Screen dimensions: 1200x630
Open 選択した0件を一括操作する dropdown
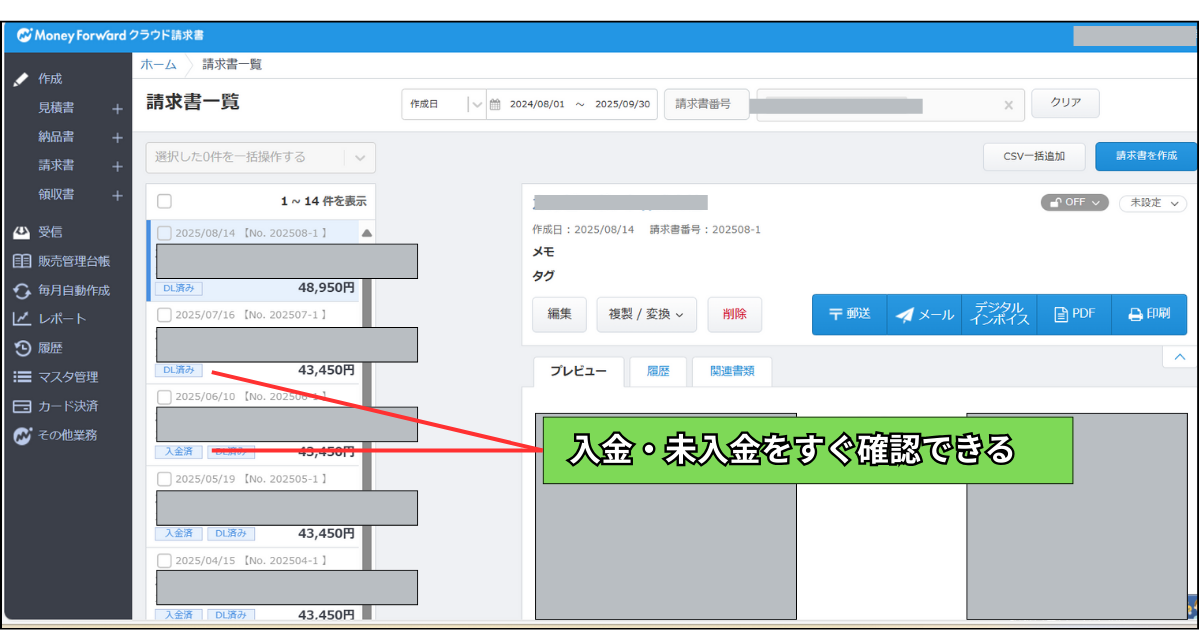tap(260, 157)
